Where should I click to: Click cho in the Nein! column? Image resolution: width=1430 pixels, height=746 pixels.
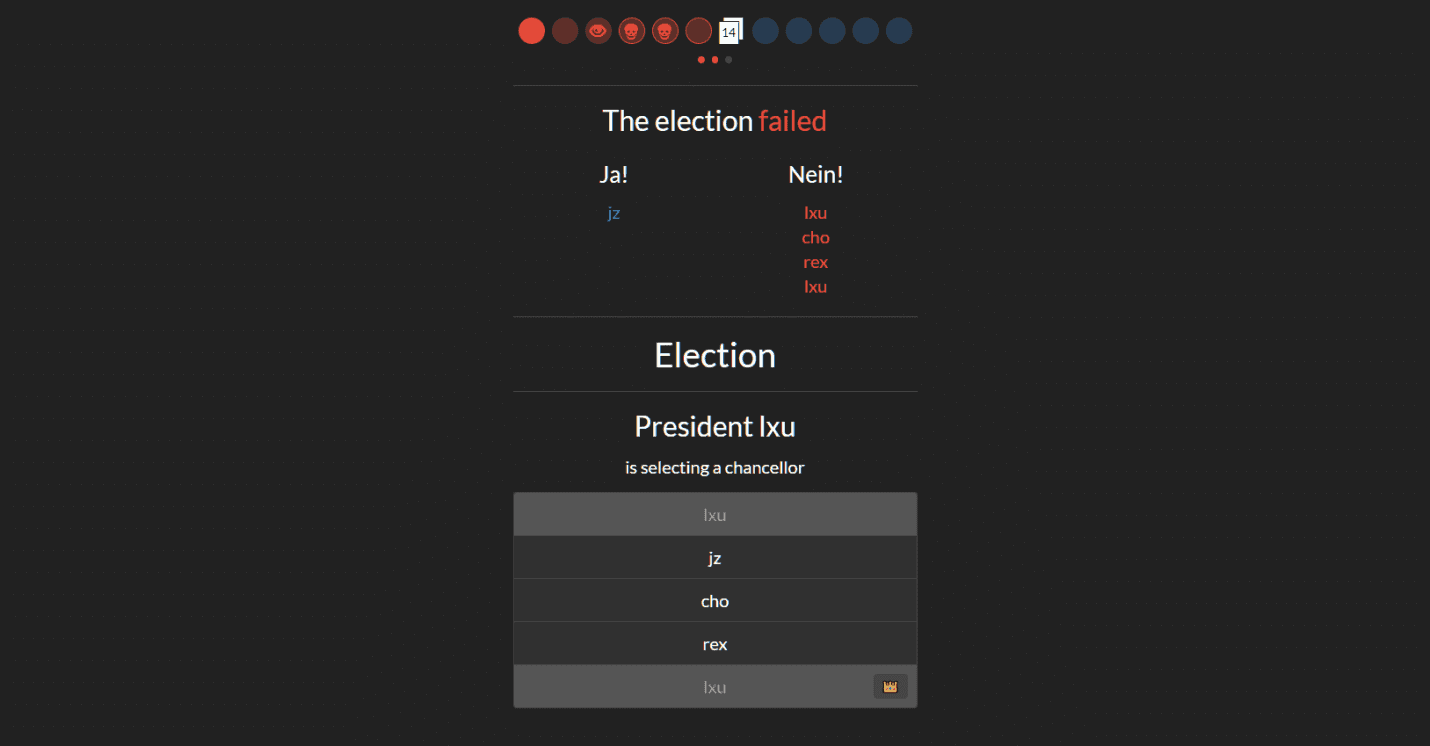pyautogui.click(x=816, y=237)
